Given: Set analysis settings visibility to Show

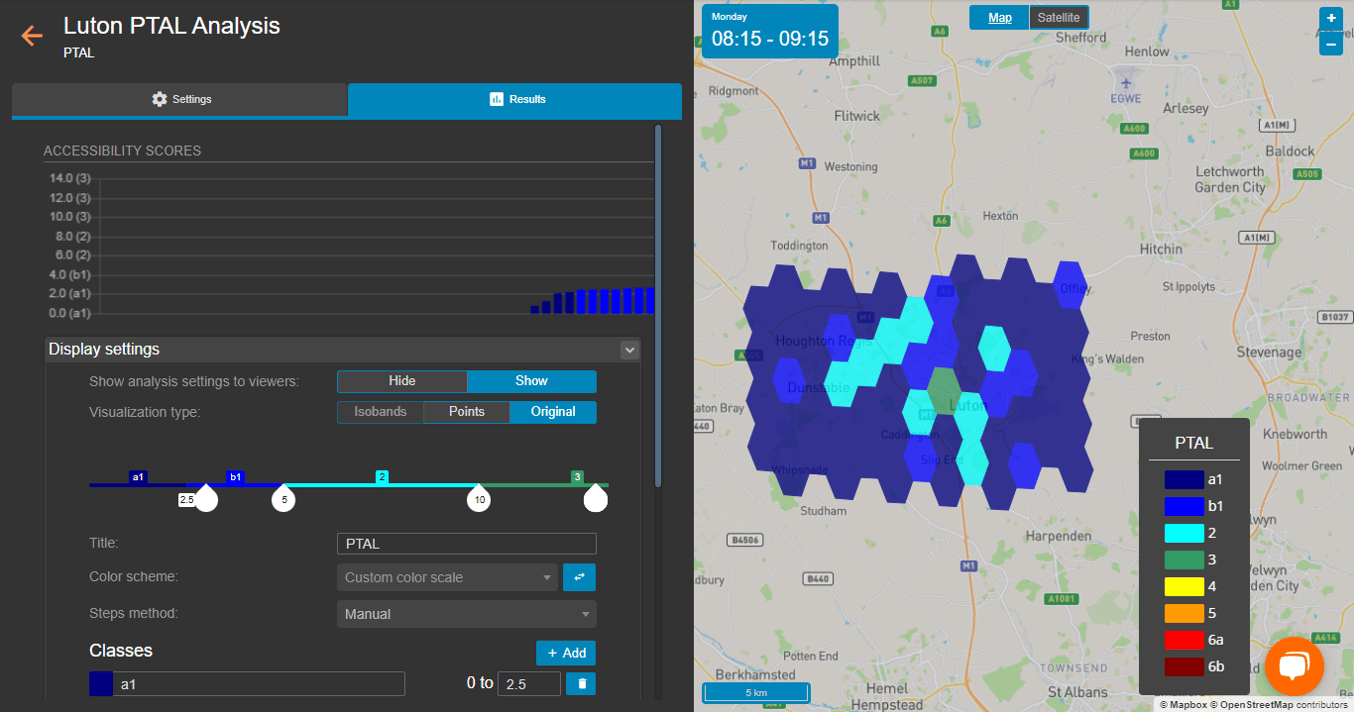Looking at the screenshot, I should [531, 381].
